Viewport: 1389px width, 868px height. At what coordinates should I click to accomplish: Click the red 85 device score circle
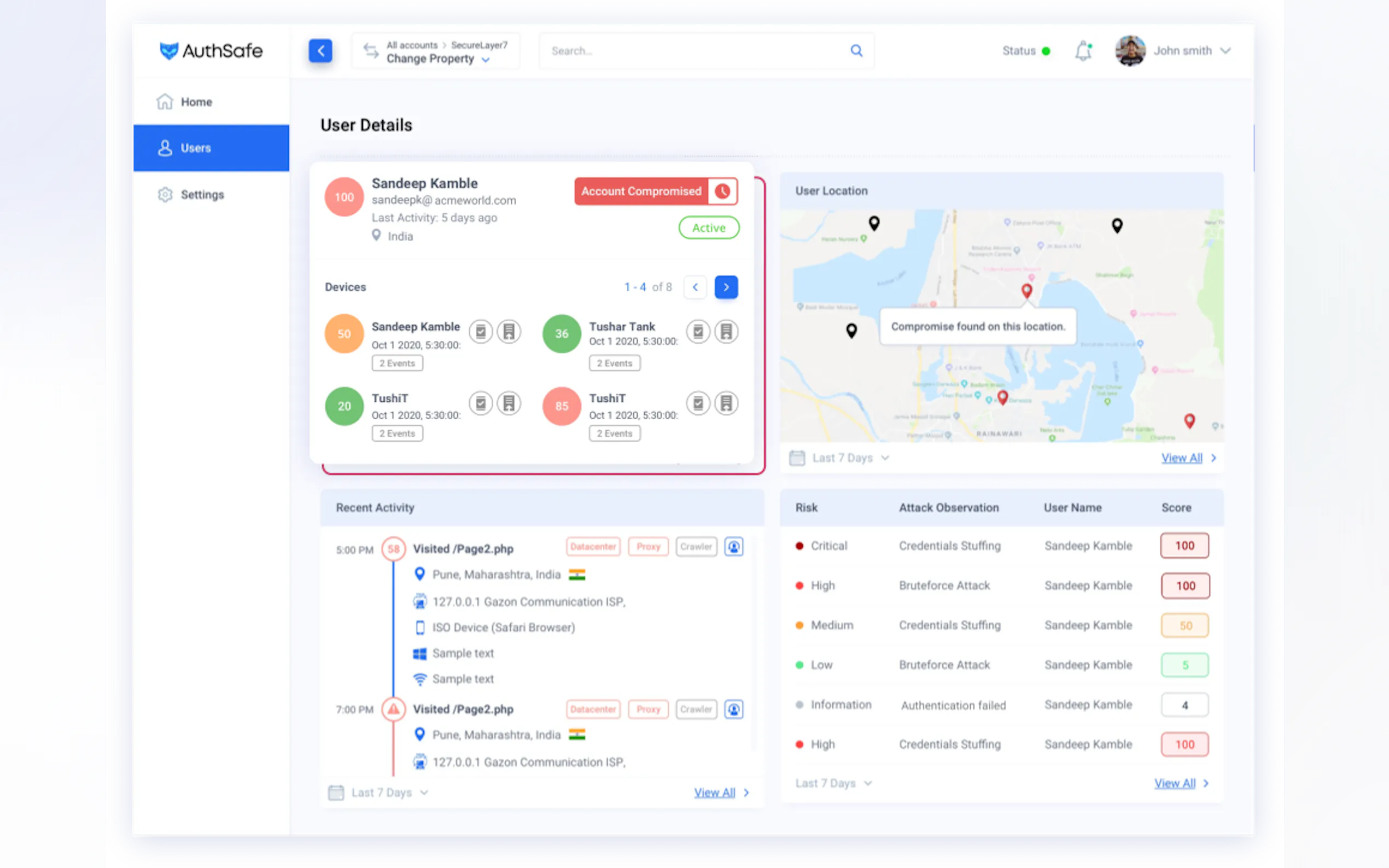562,406
